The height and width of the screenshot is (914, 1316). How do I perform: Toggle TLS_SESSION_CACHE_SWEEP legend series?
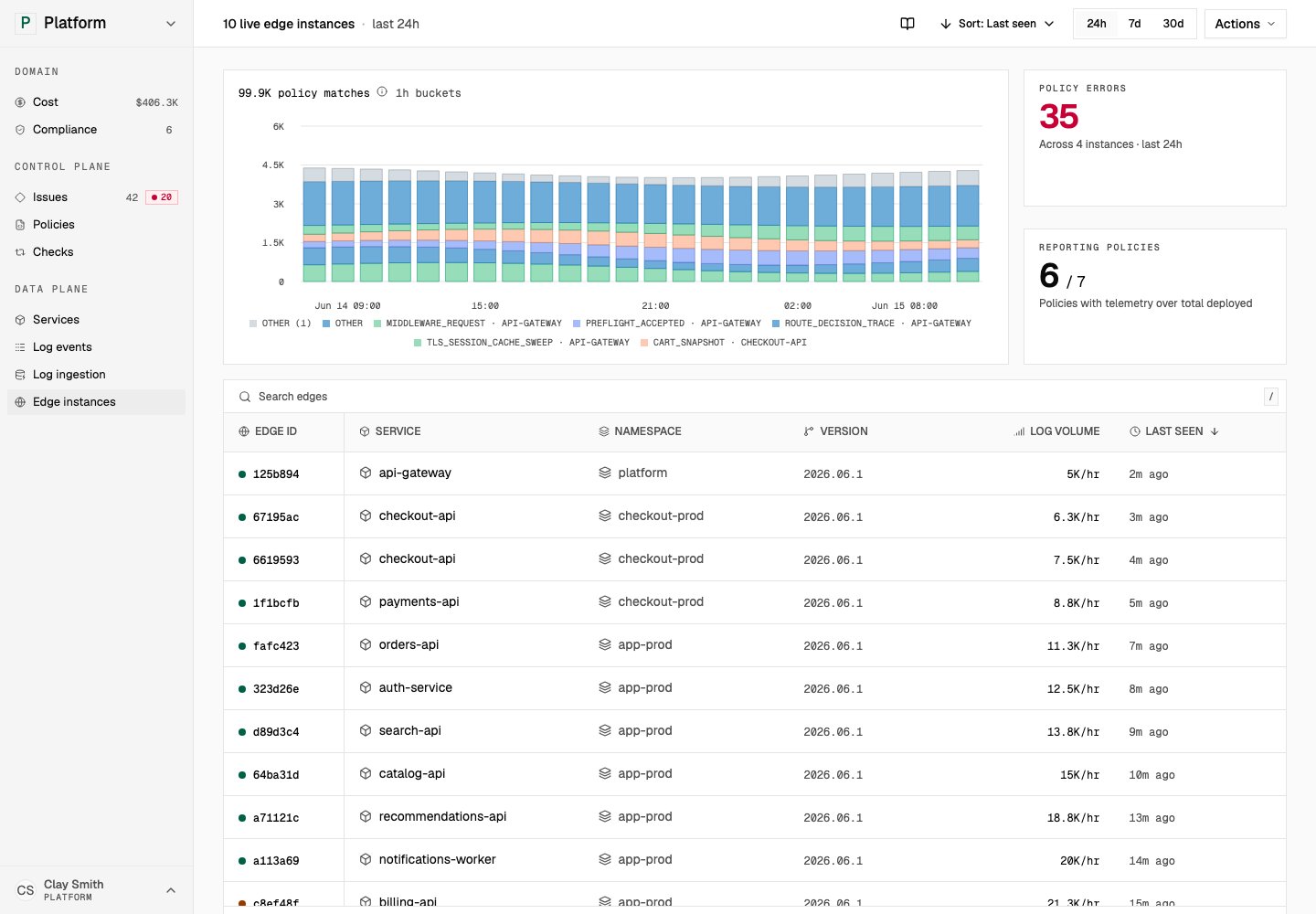pyautogui.click(x=522, y=343)
